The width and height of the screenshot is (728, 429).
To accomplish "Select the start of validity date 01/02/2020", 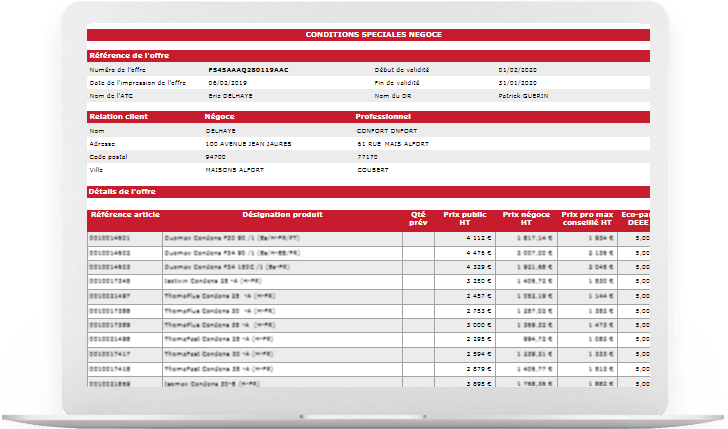I will (515, 70).
